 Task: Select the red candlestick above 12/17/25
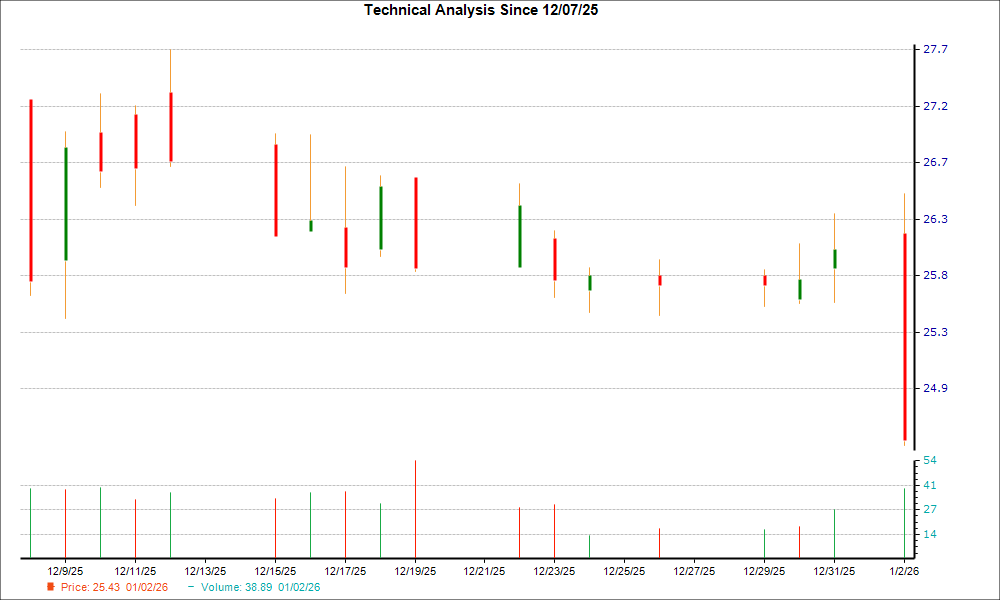click(346, 247)
